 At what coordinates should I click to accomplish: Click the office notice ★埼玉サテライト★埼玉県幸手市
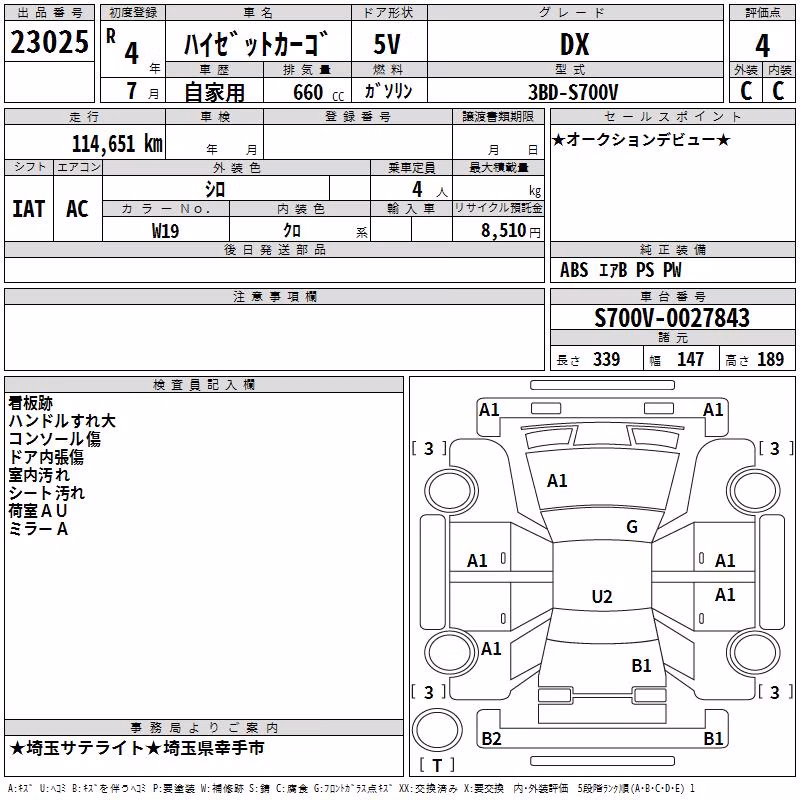pos(137,748)
